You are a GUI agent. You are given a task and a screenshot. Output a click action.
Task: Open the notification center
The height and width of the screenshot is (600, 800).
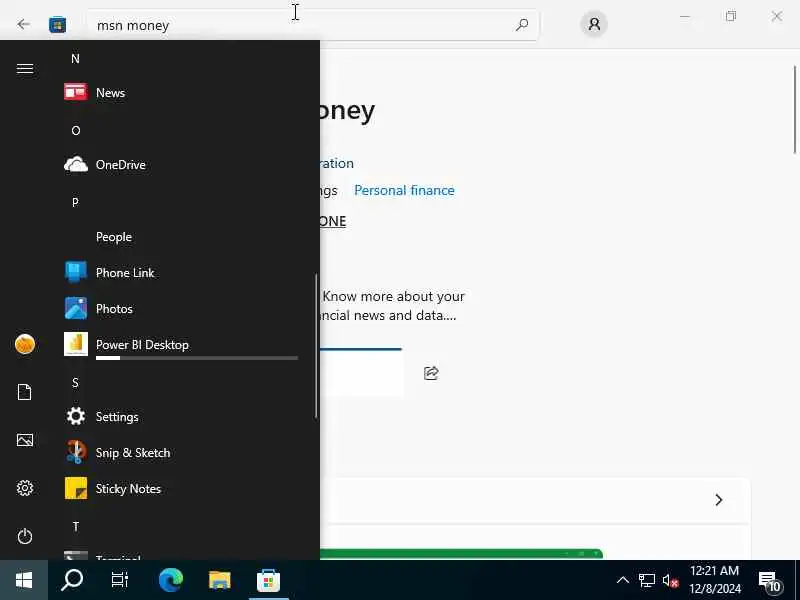[770, 581]
